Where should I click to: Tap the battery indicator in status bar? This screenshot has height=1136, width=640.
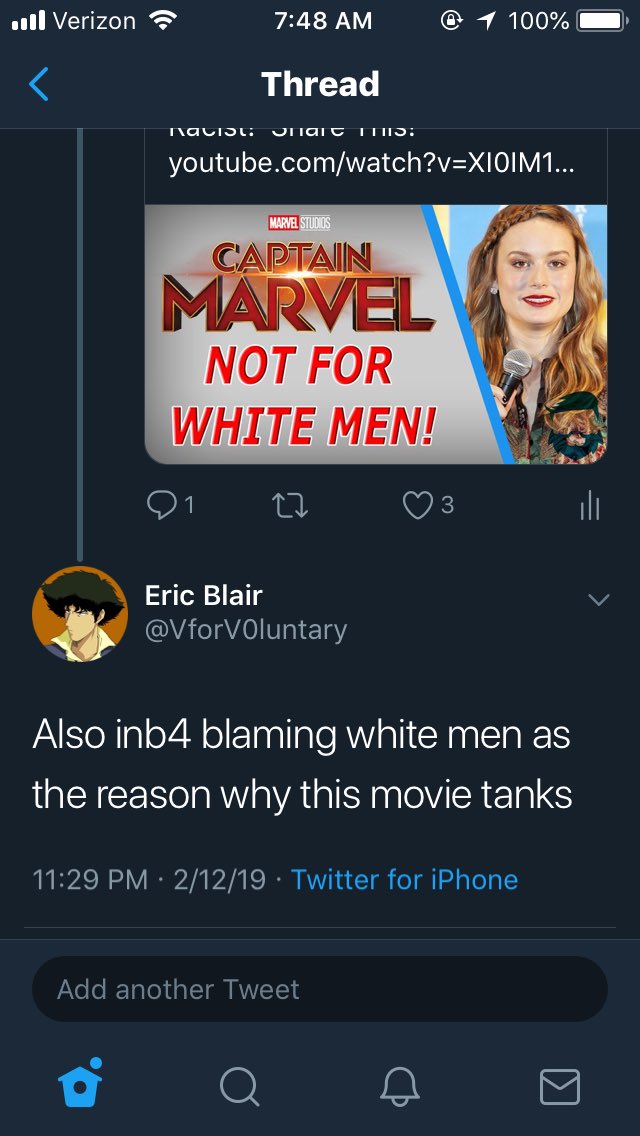(x=601, y=21)
